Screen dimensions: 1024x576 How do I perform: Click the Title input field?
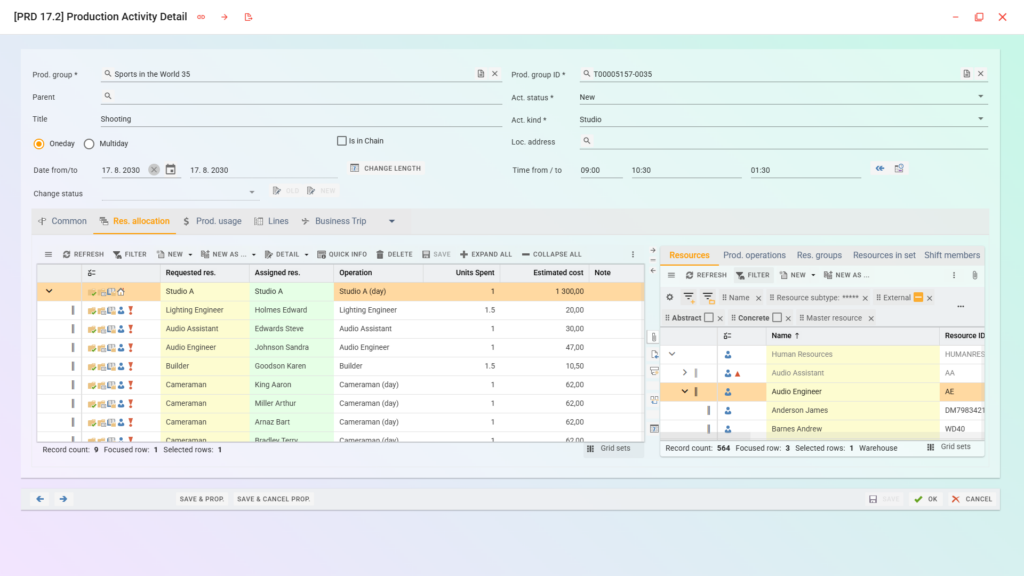point(300,119)
